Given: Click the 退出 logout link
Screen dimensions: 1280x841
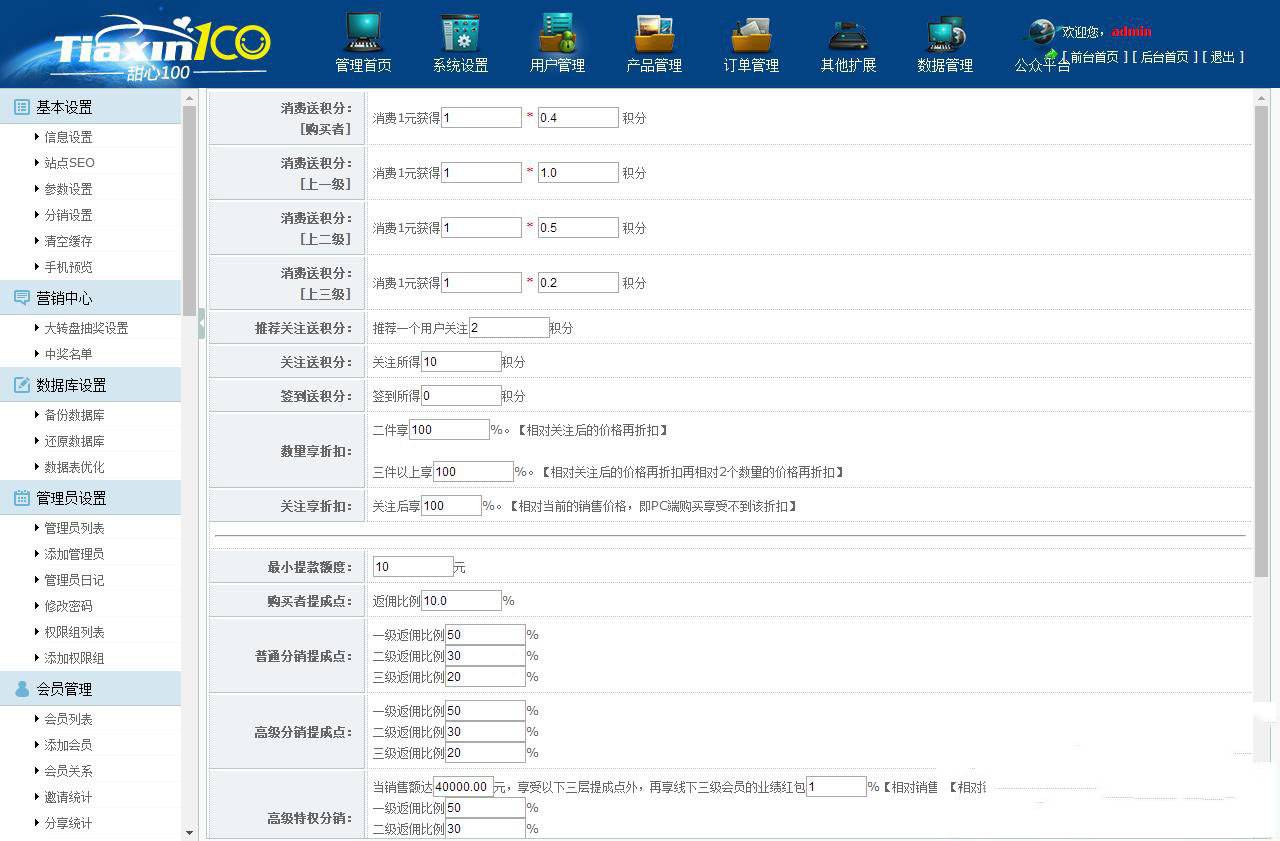Looking at the screenshot, I should [x=1223, y=57].
